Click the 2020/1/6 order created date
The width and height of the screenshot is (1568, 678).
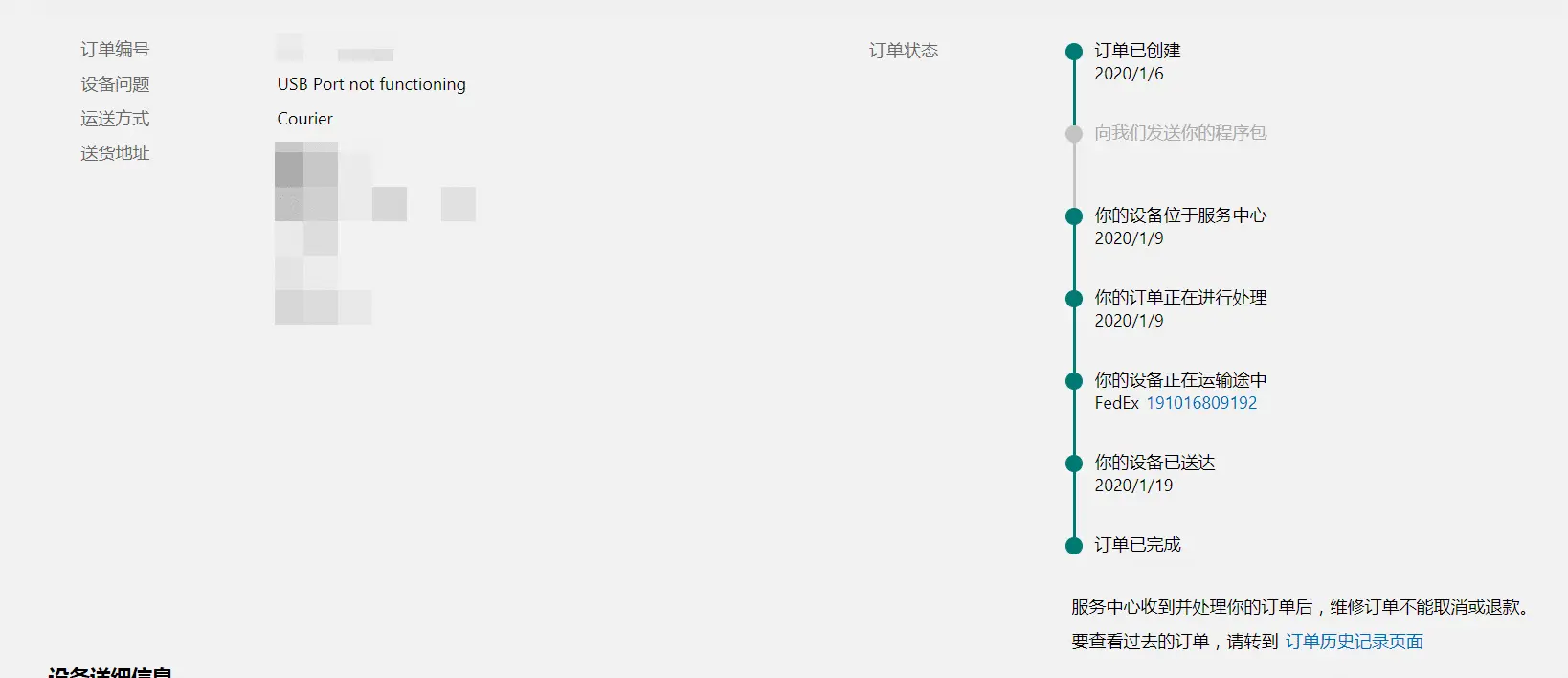[x=1130, y=74]
